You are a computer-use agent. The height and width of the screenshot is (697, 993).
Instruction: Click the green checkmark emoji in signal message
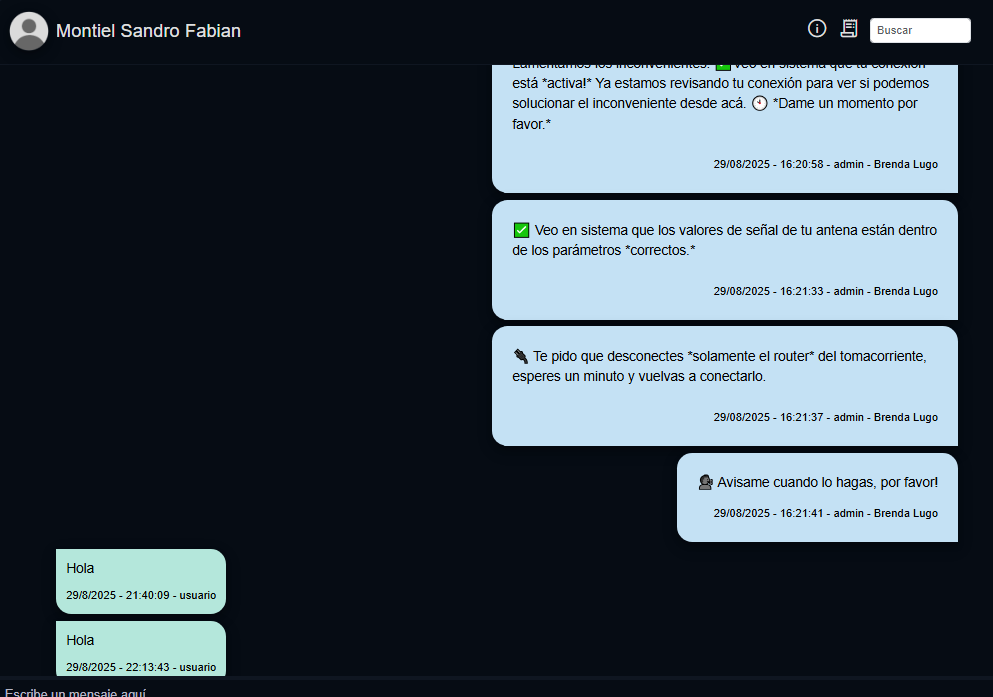(x=521, y=230)
